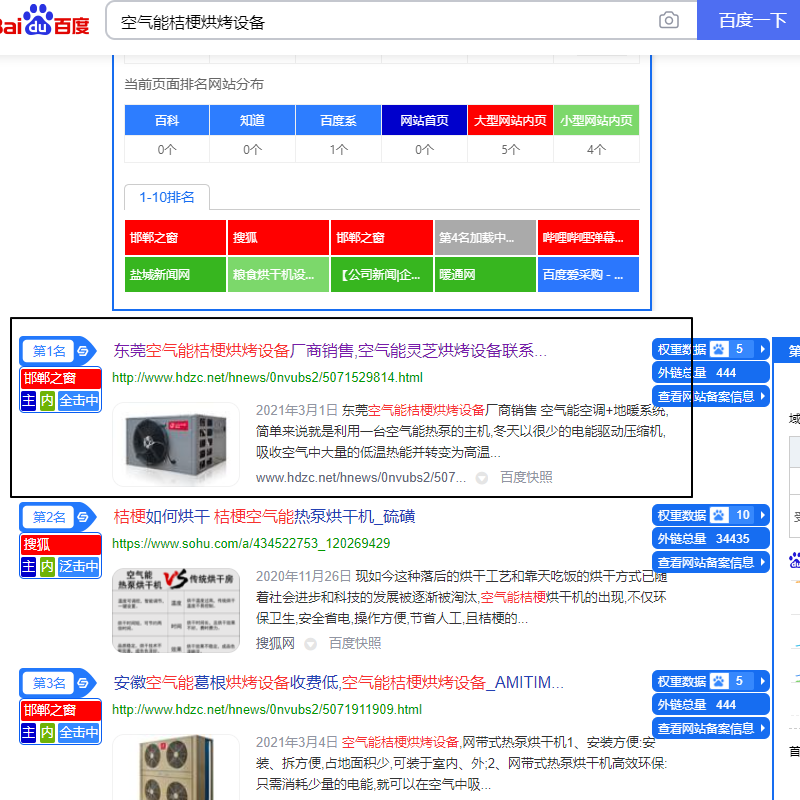The height and width of the screenshot is (800, 800).
Task: Click the 哔哩哔哩弹幕 ranking tile
Action: coord(588,238)
